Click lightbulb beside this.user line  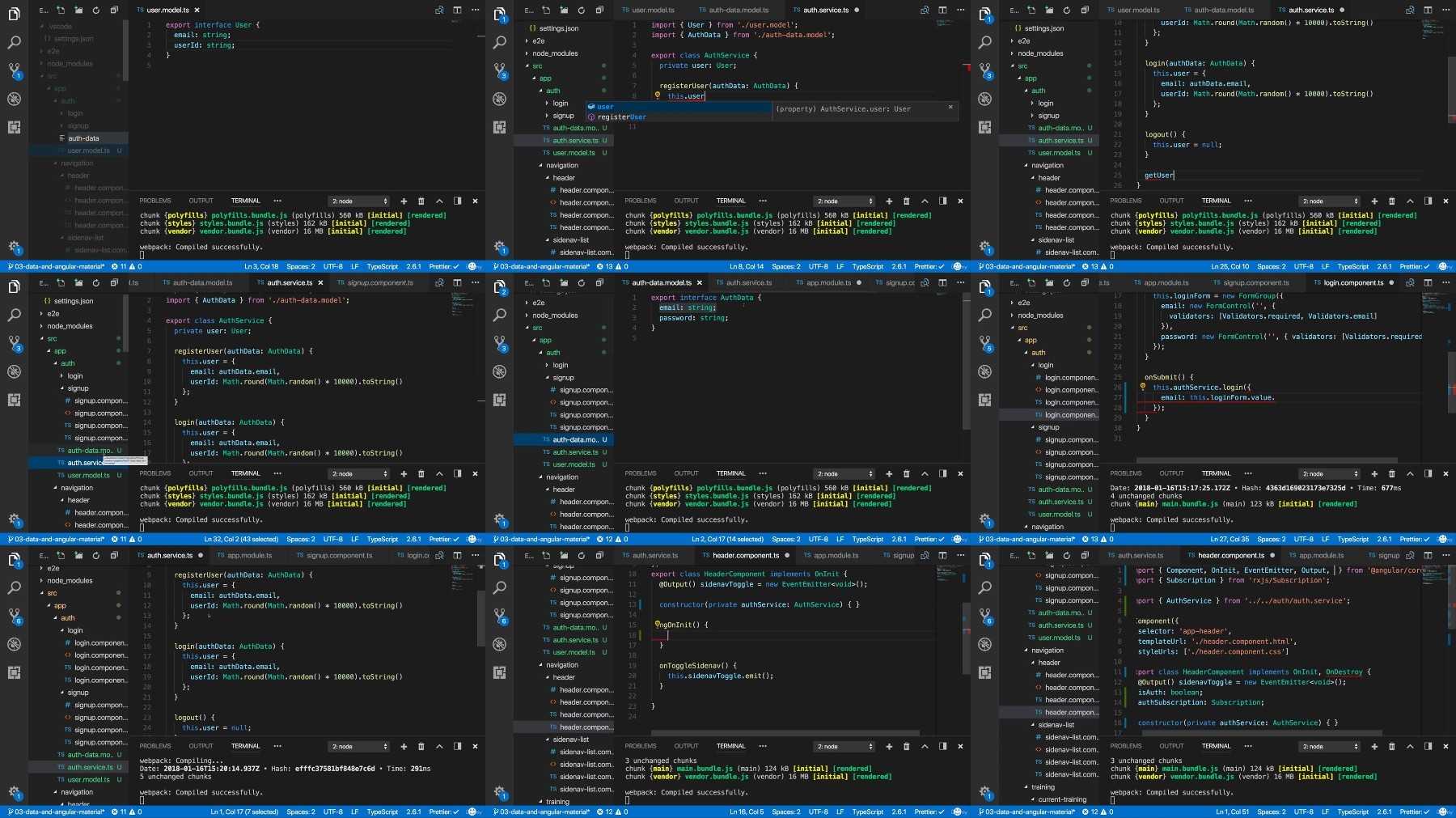click(658, 95)
